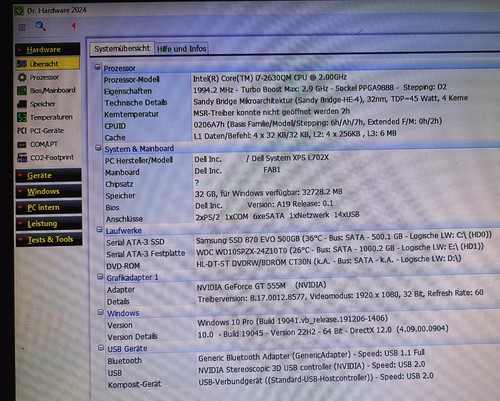This screenshot has width=500, height=401.
Task: Click the USB-Verbundgerät entry
Action: [316, 379]
